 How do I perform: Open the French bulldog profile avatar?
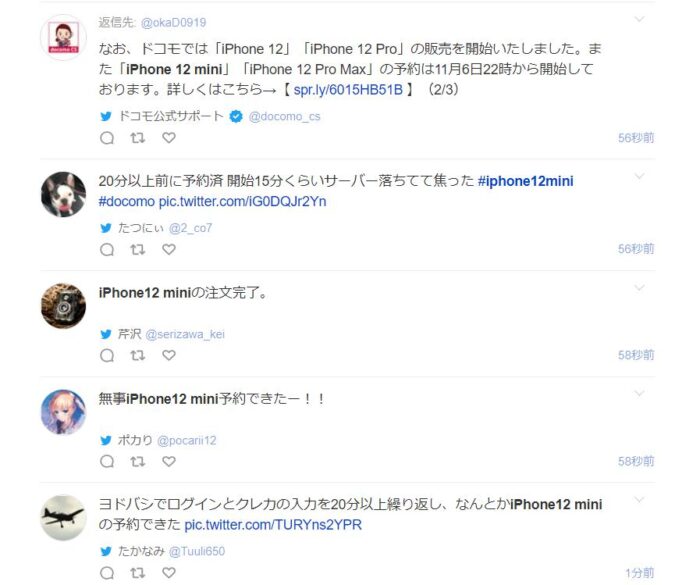pyautogui.click(x=63, y=194)
